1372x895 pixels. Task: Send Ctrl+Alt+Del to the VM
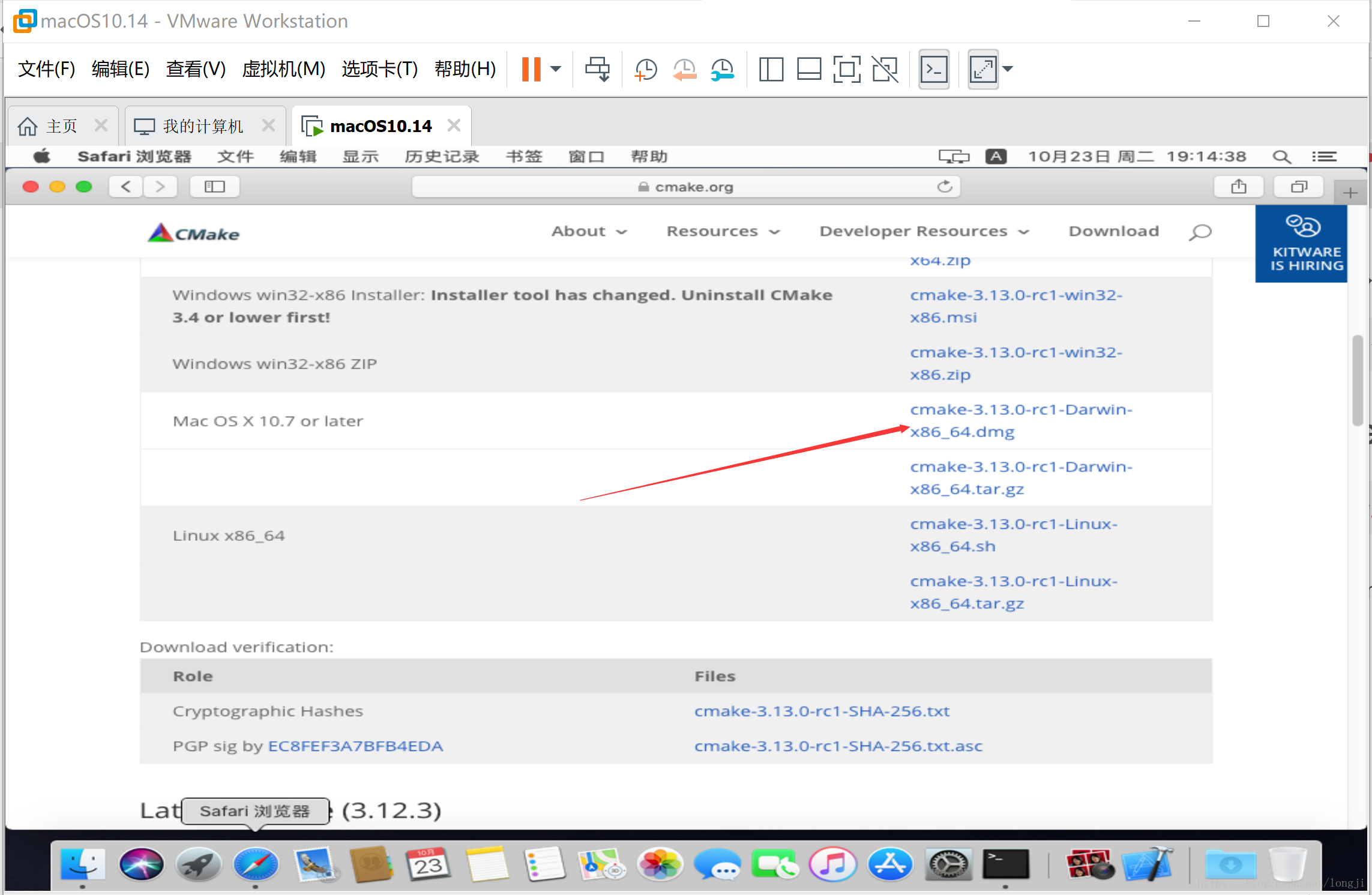pos(597,69)
